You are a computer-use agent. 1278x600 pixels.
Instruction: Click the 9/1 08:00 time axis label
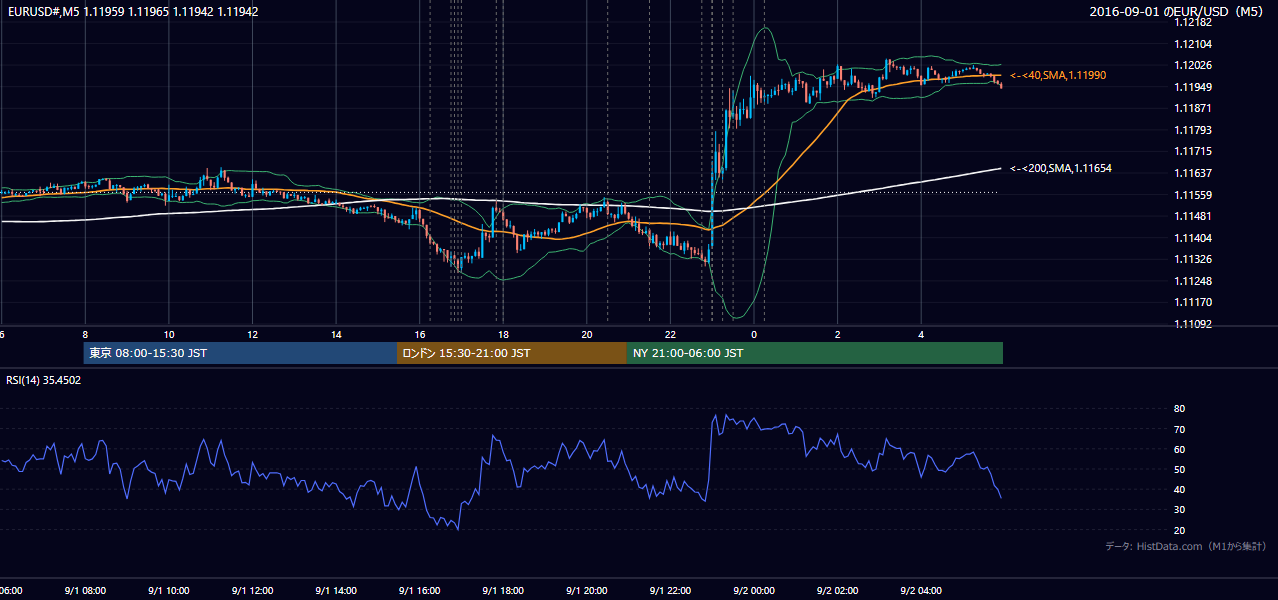84,590
